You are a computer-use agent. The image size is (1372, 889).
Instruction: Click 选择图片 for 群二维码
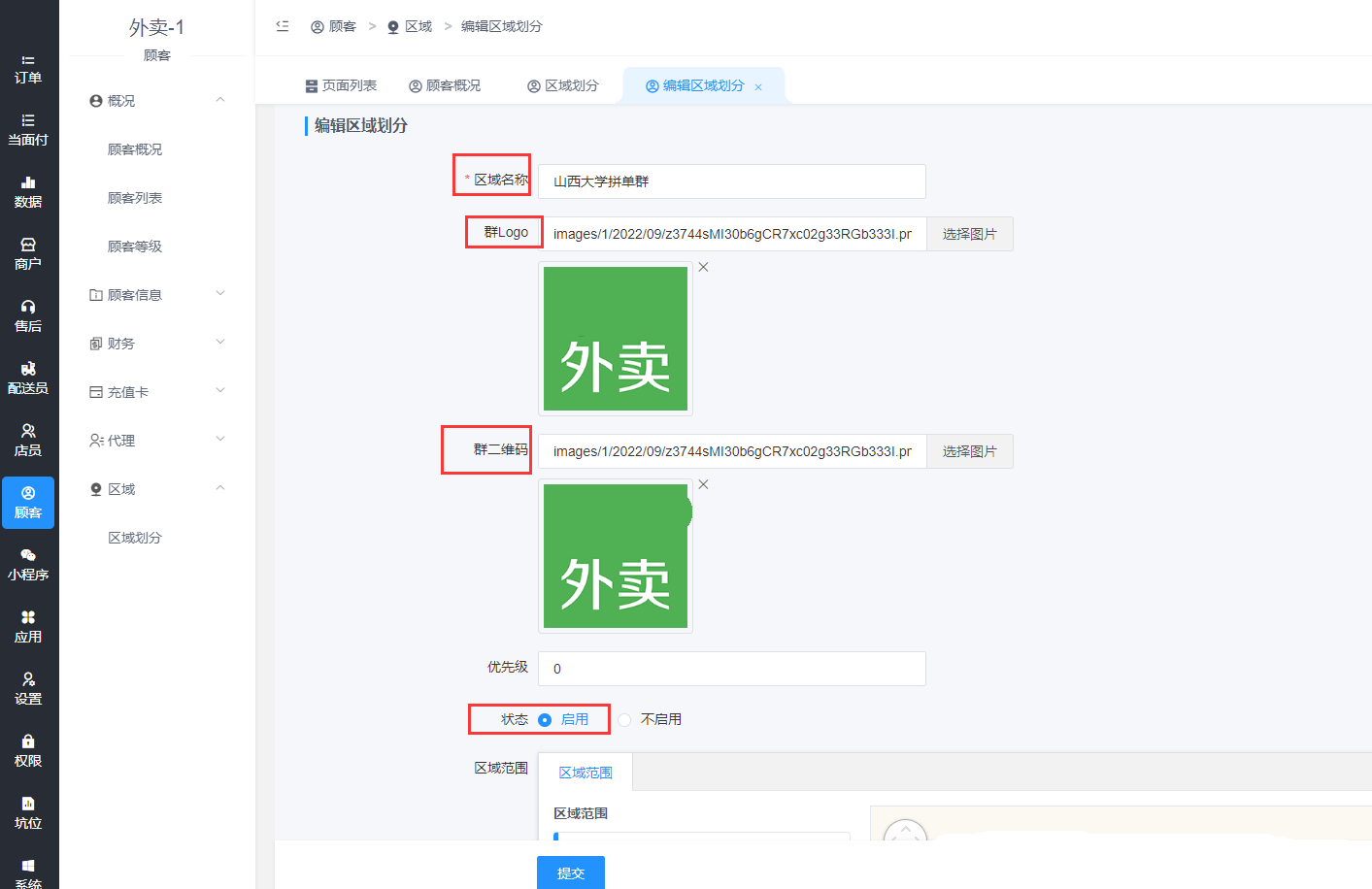(x=970, y=451)
